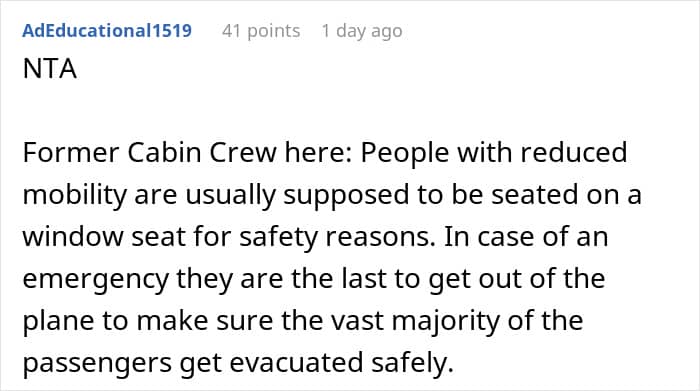Open the AdEducational1519 user profile
The height and width of the screenshot is (391, 700).
click(107, 31)
